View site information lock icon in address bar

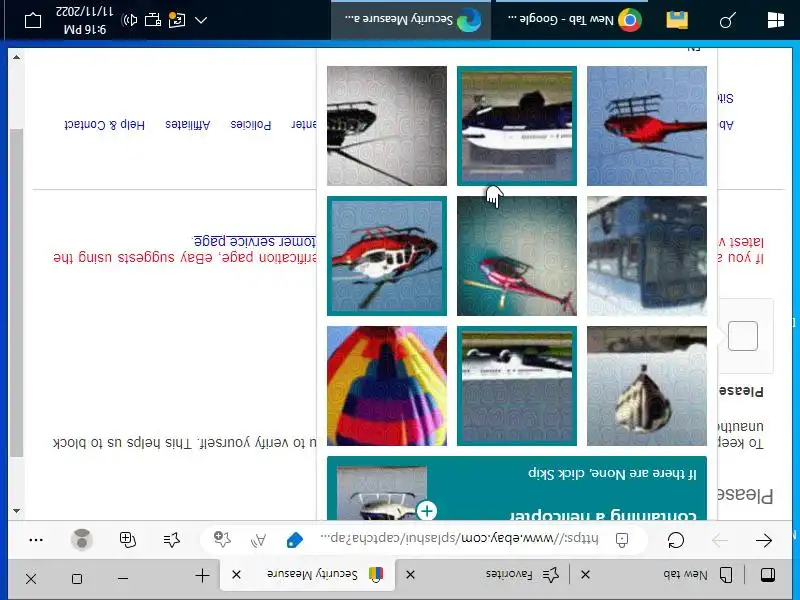click(x=622, y=540)
